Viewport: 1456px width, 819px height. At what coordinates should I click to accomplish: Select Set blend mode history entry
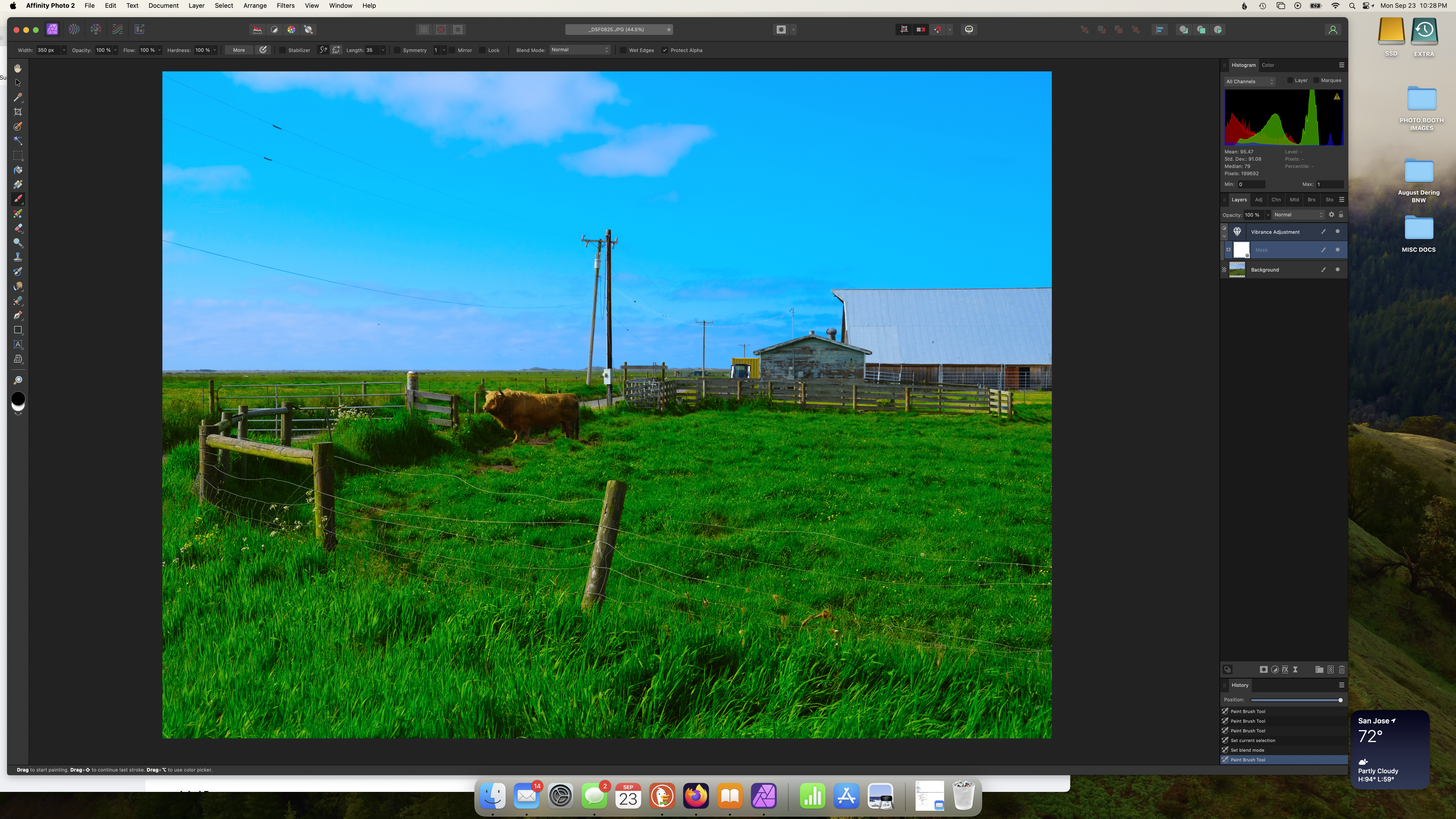(x=1284, y=750)
